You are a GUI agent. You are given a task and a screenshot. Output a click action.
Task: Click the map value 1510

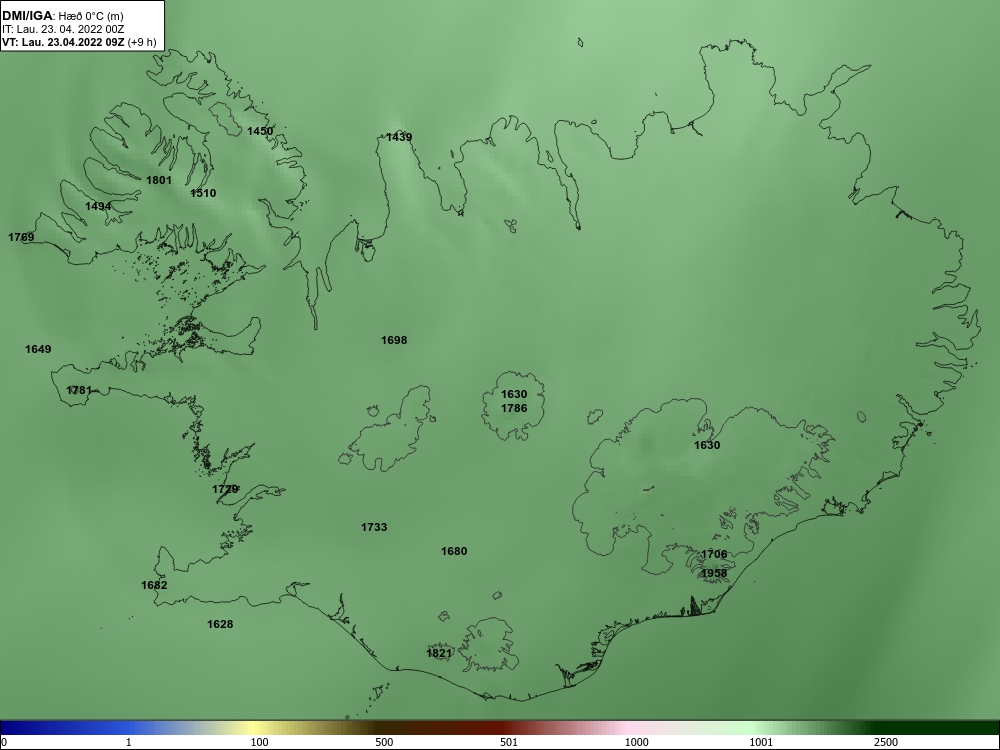[203, 193]
